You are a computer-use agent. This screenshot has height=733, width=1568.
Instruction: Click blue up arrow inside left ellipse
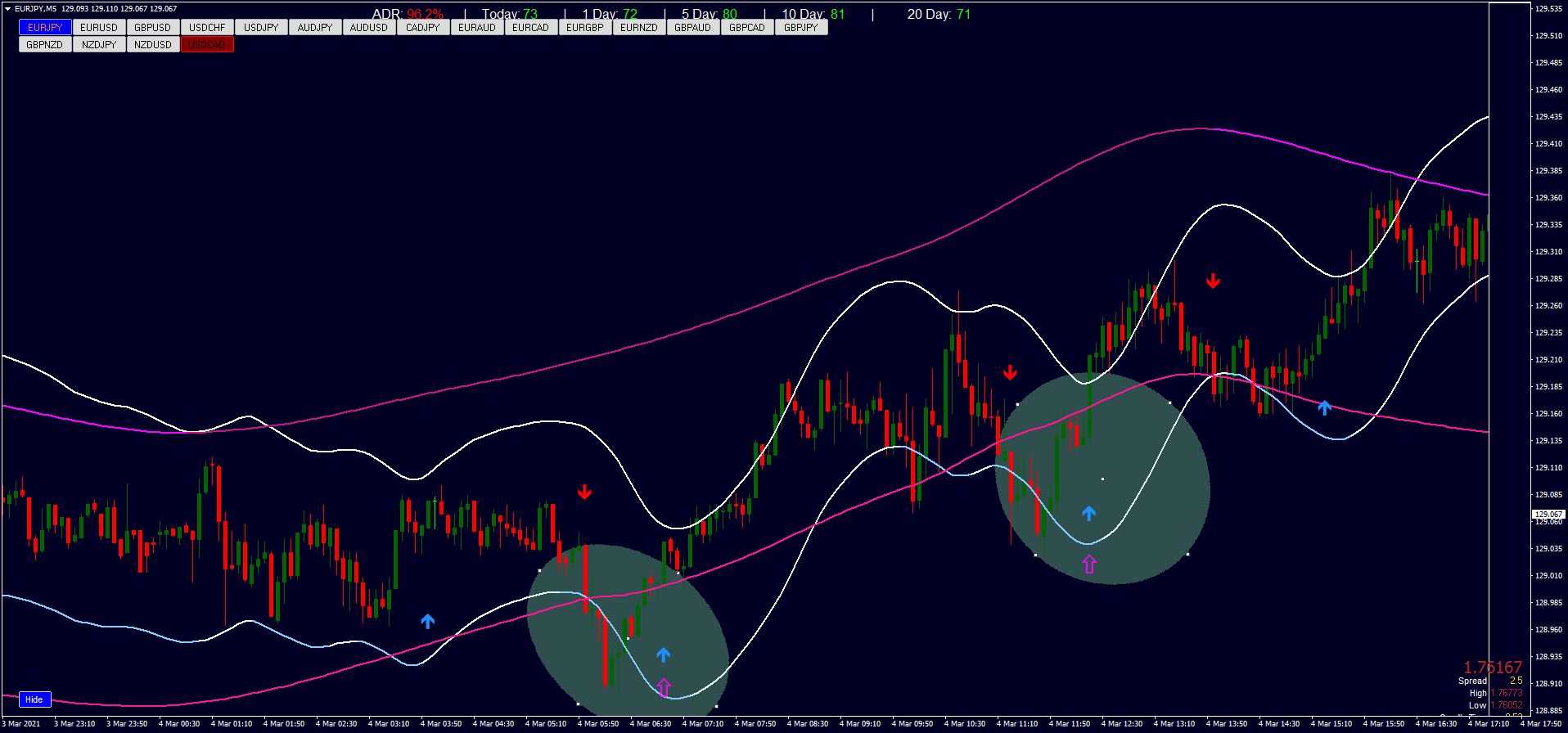pyautogui.click(x=663, y=654)
